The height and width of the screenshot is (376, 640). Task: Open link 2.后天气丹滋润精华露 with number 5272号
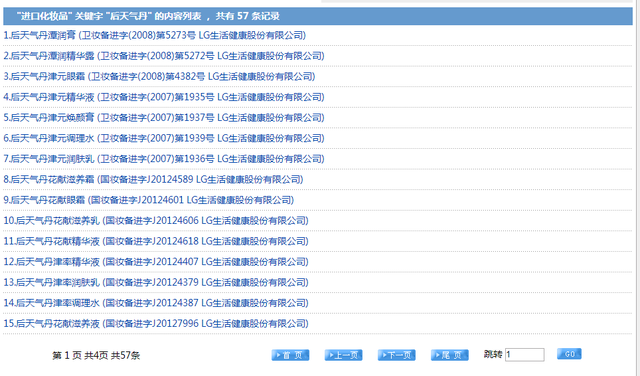164,56
